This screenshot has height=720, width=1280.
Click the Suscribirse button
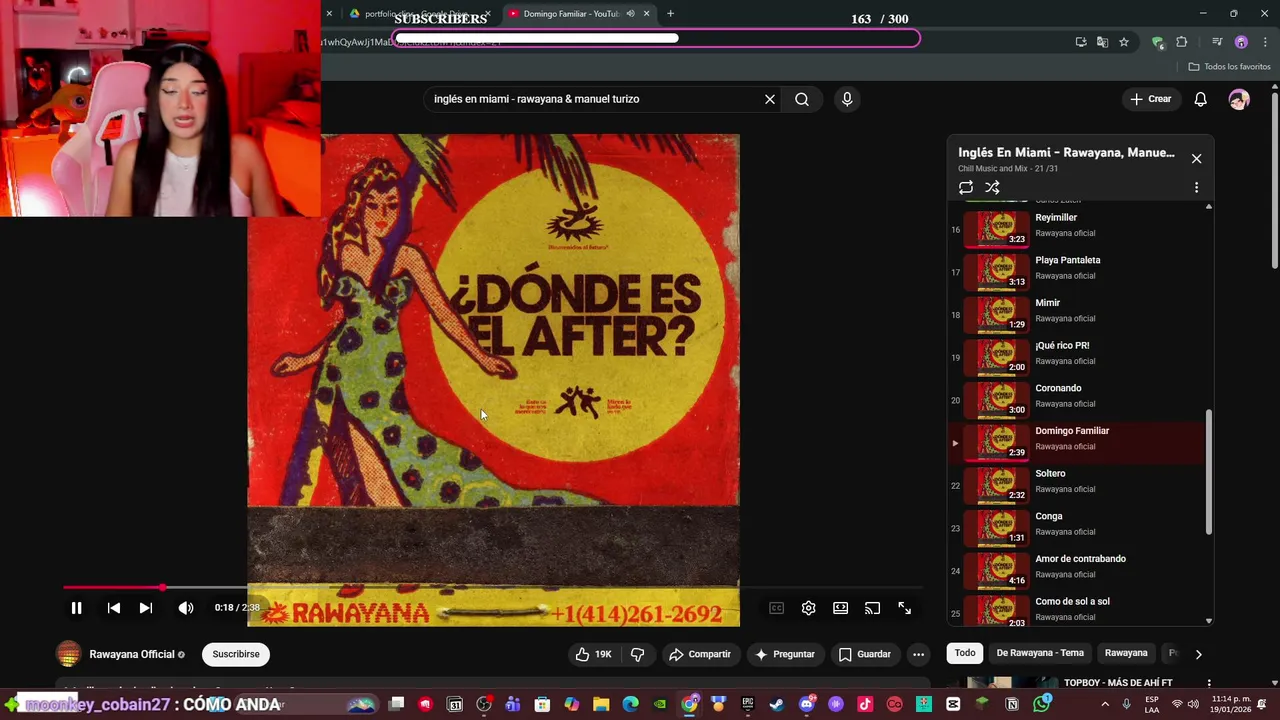236,654
